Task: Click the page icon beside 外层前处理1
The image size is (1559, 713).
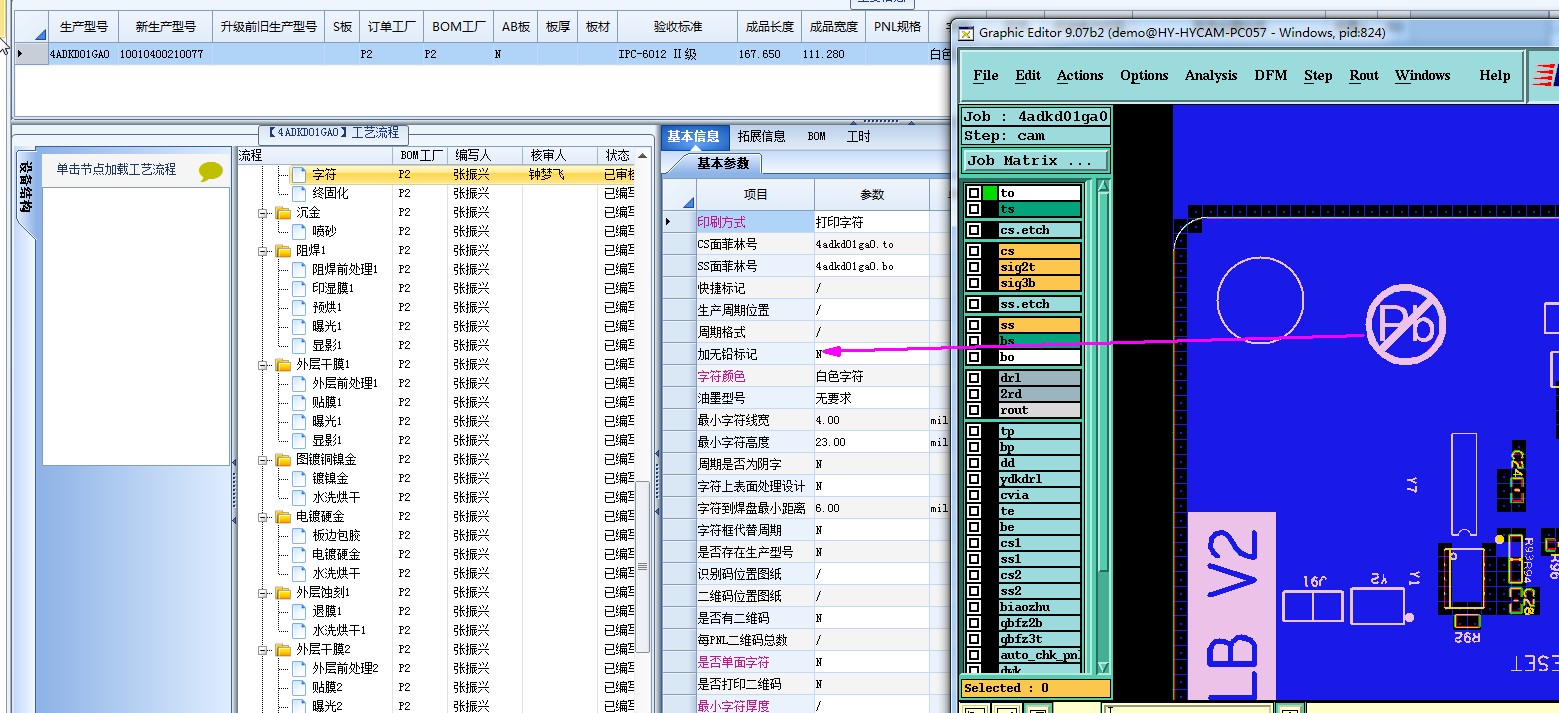Action: [299, 383]
